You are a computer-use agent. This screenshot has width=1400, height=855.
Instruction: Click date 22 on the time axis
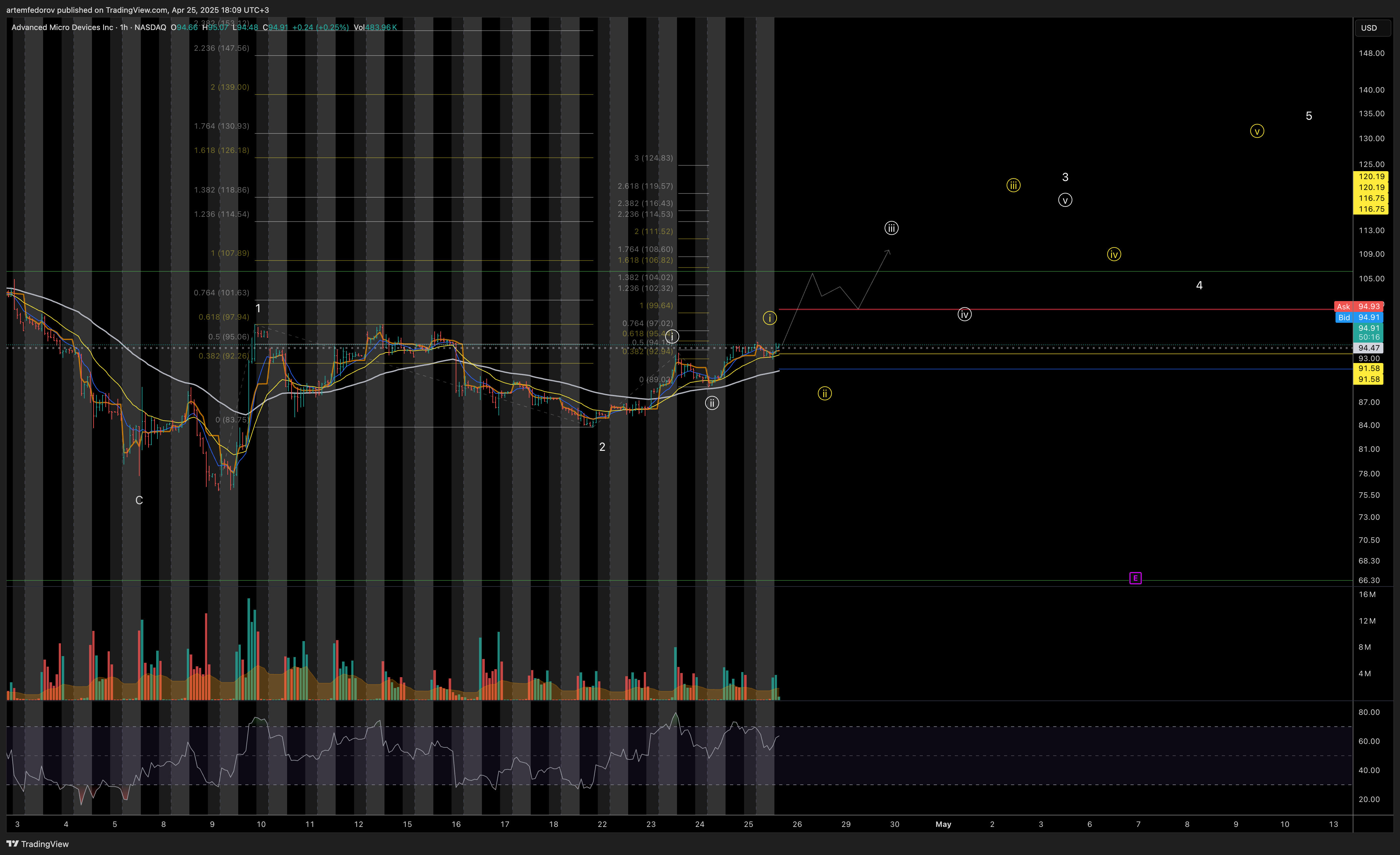click(602, 824)
